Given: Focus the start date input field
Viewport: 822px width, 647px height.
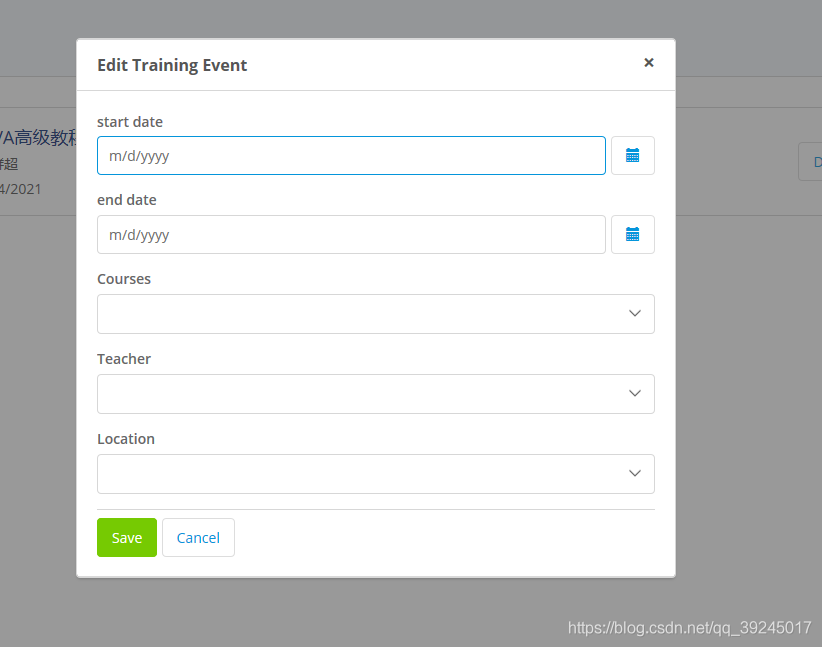Looking at the screenshot, I should tap(351, 156).
